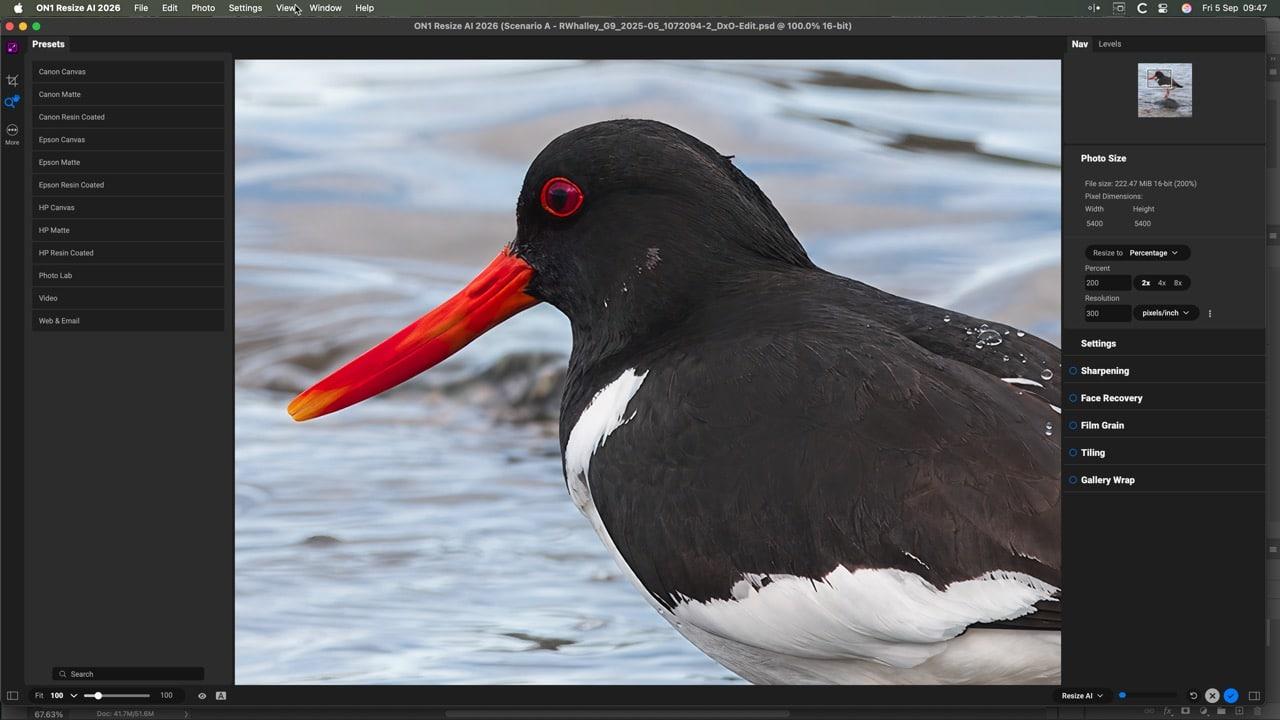Enable the Film Grain setting toggle
The image size is (1280, 720).
[x=1073, y=426]
